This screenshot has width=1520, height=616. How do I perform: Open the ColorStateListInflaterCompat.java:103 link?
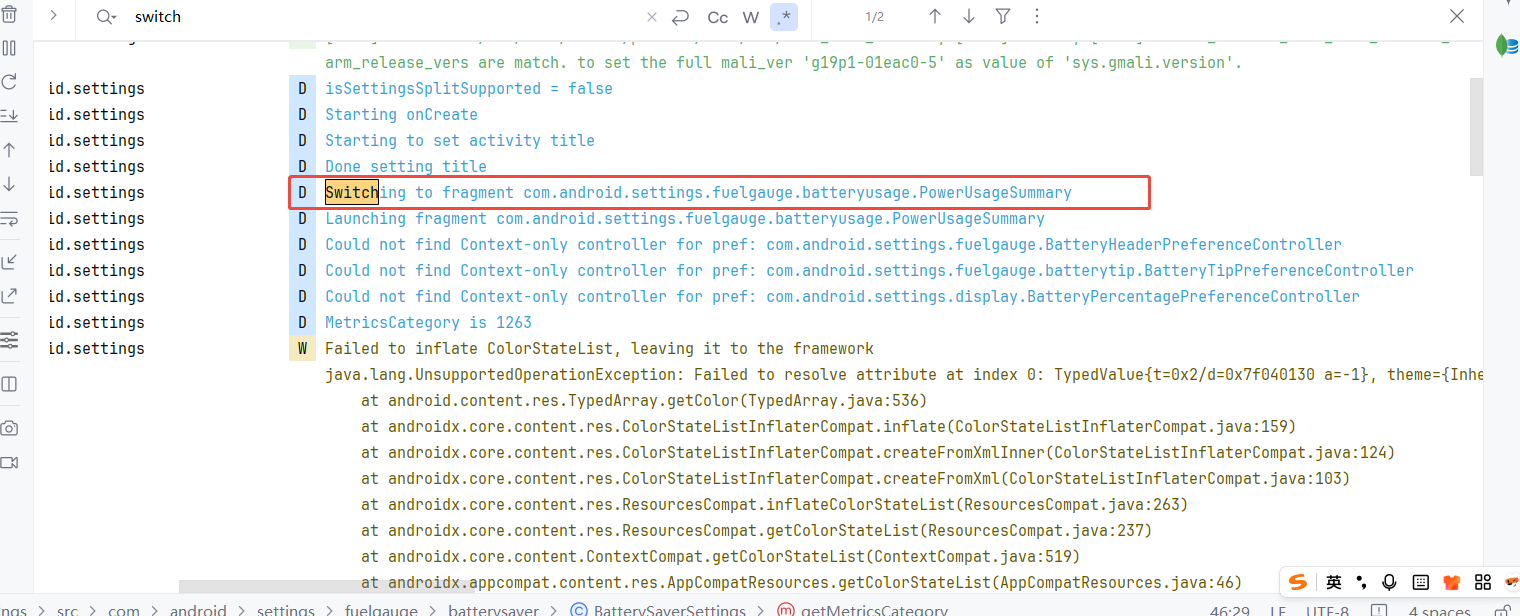tap(1176, 479)
